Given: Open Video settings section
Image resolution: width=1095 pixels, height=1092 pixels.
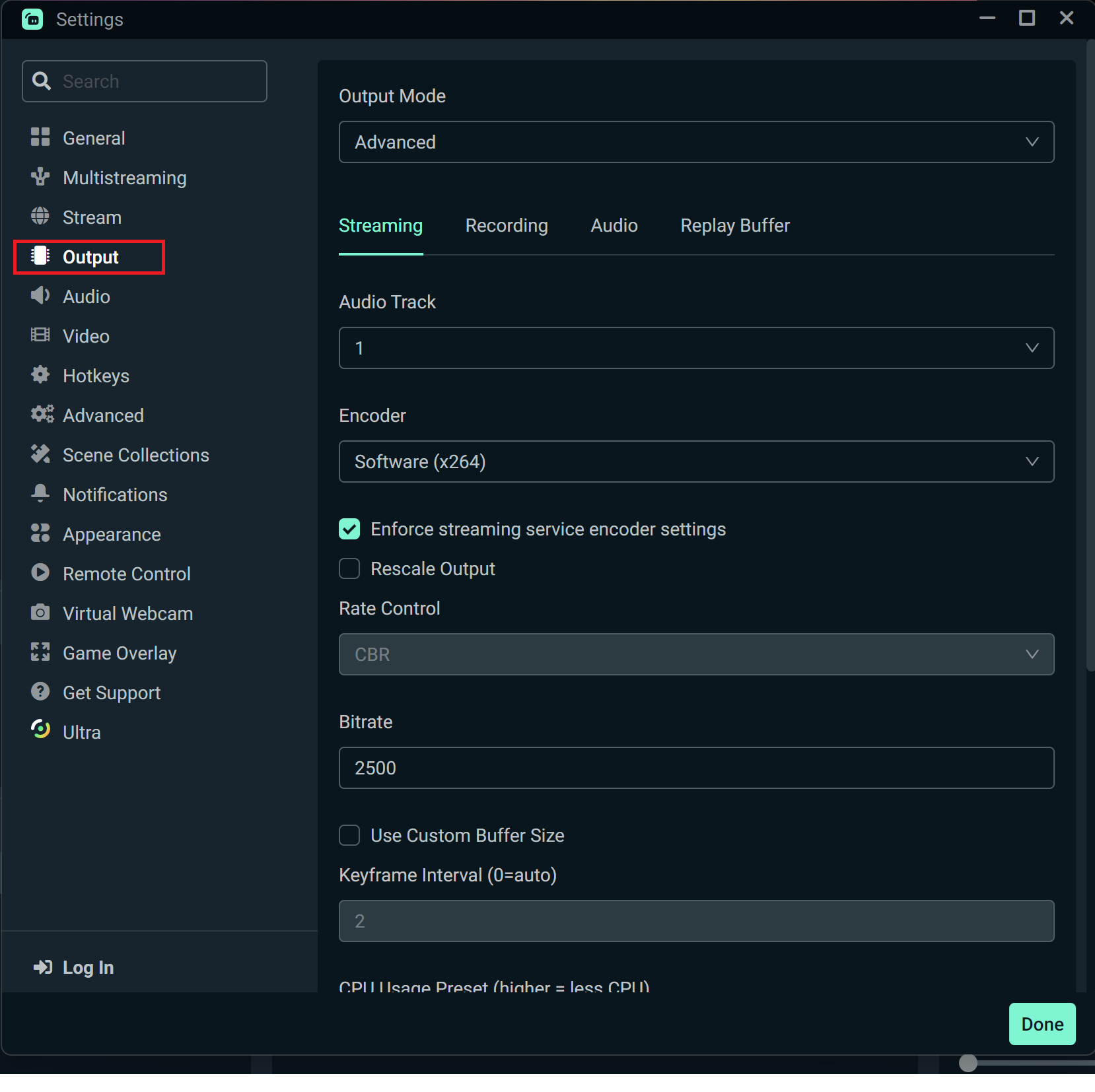Looking at the screenshot, I should 86,336.
